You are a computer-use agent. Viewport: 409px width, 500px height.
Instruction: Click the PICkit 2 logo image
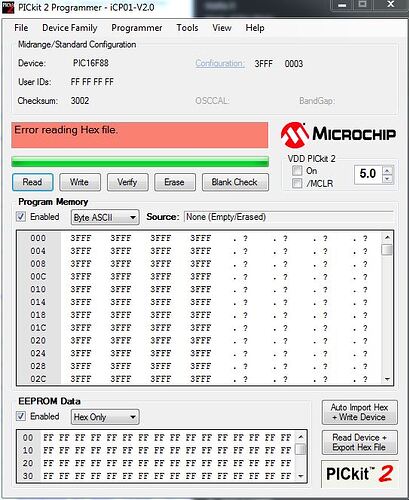[x=359, y=474]
